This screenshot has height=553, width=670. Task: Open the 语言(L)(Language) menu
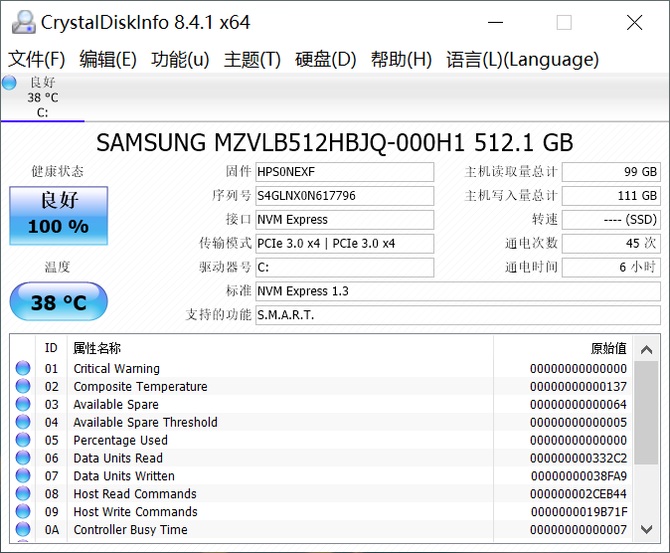[523, 59]
